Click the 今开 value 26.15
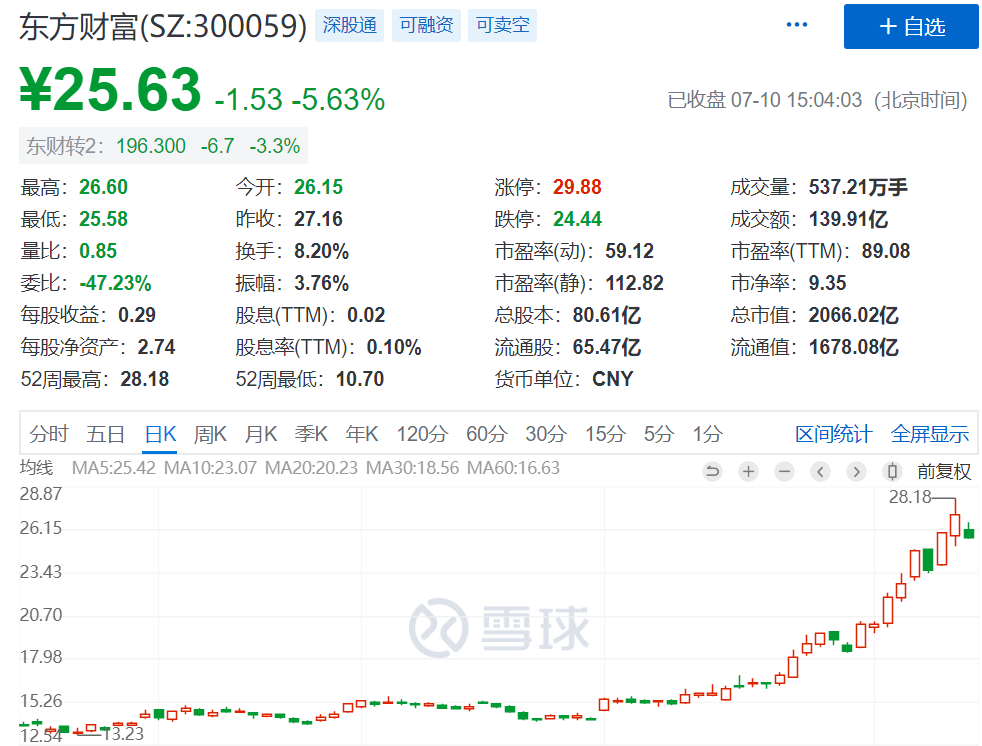This screenshot has width=982, height=746. coord(318,187)
